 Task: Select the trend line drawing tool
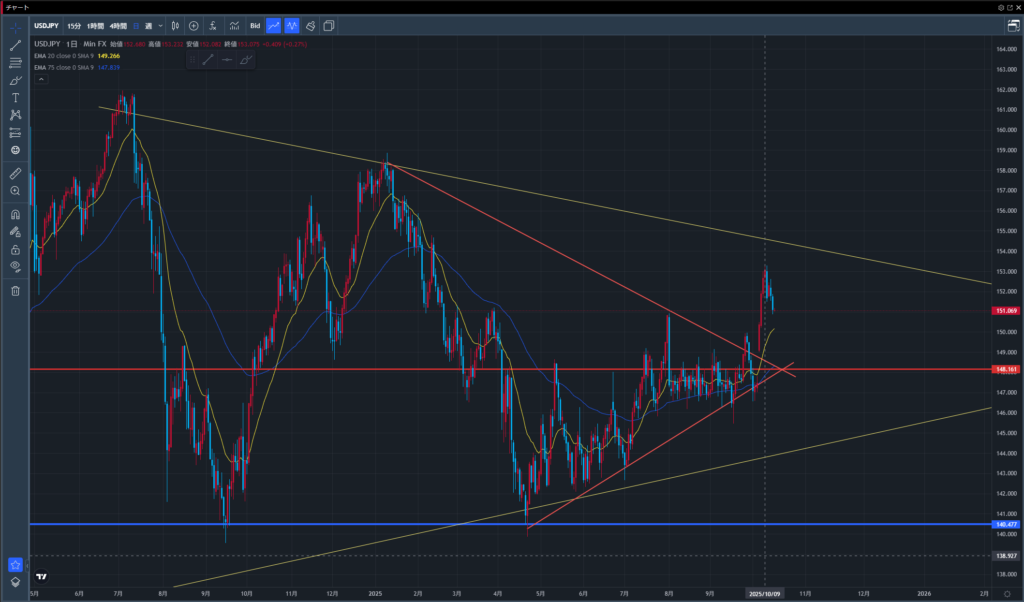click(x=15, y=45)
